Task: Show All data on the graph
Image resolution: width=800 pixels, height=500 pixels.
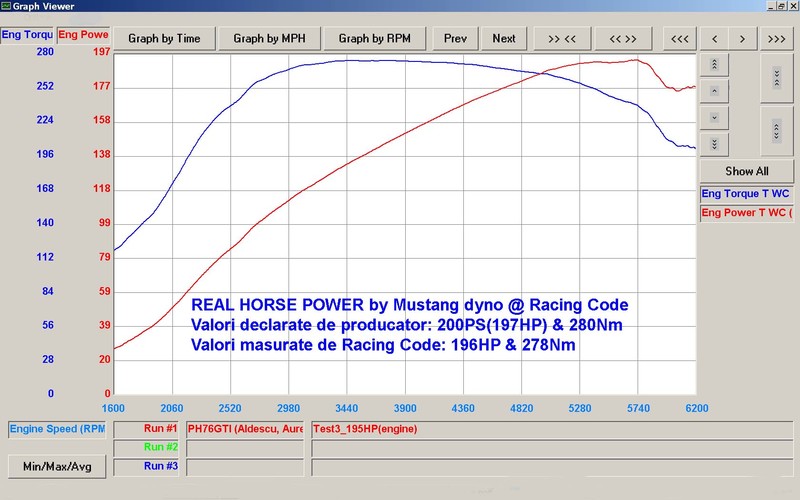Action: click(x=746, y=171)
